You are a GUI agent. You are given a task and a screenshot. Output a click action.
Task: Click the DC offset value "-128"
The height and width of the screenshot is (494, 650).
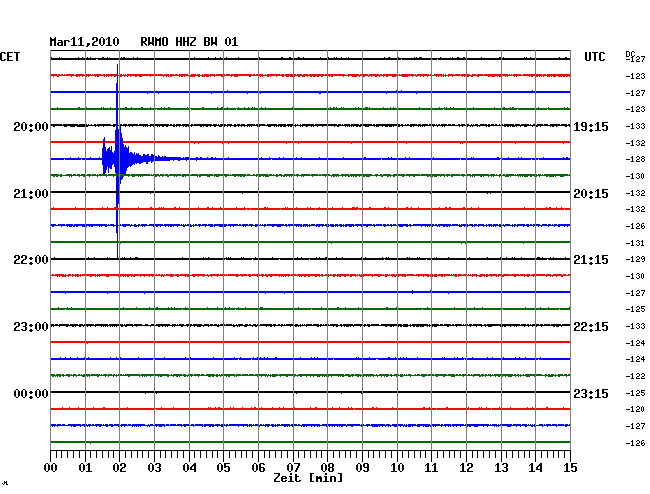635,159
